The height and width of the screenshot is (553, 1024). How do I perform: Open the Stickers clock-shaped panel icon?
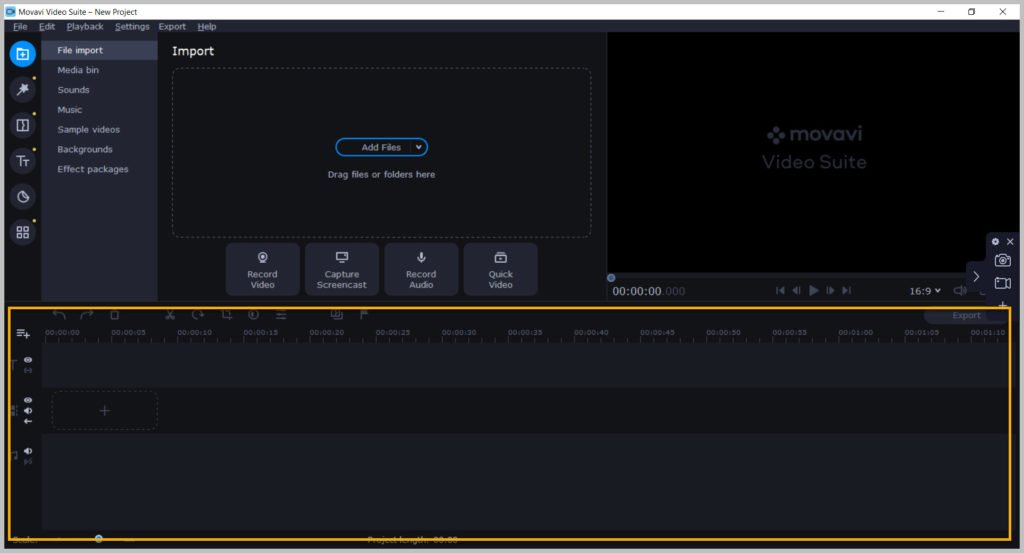tap(22, 197)
